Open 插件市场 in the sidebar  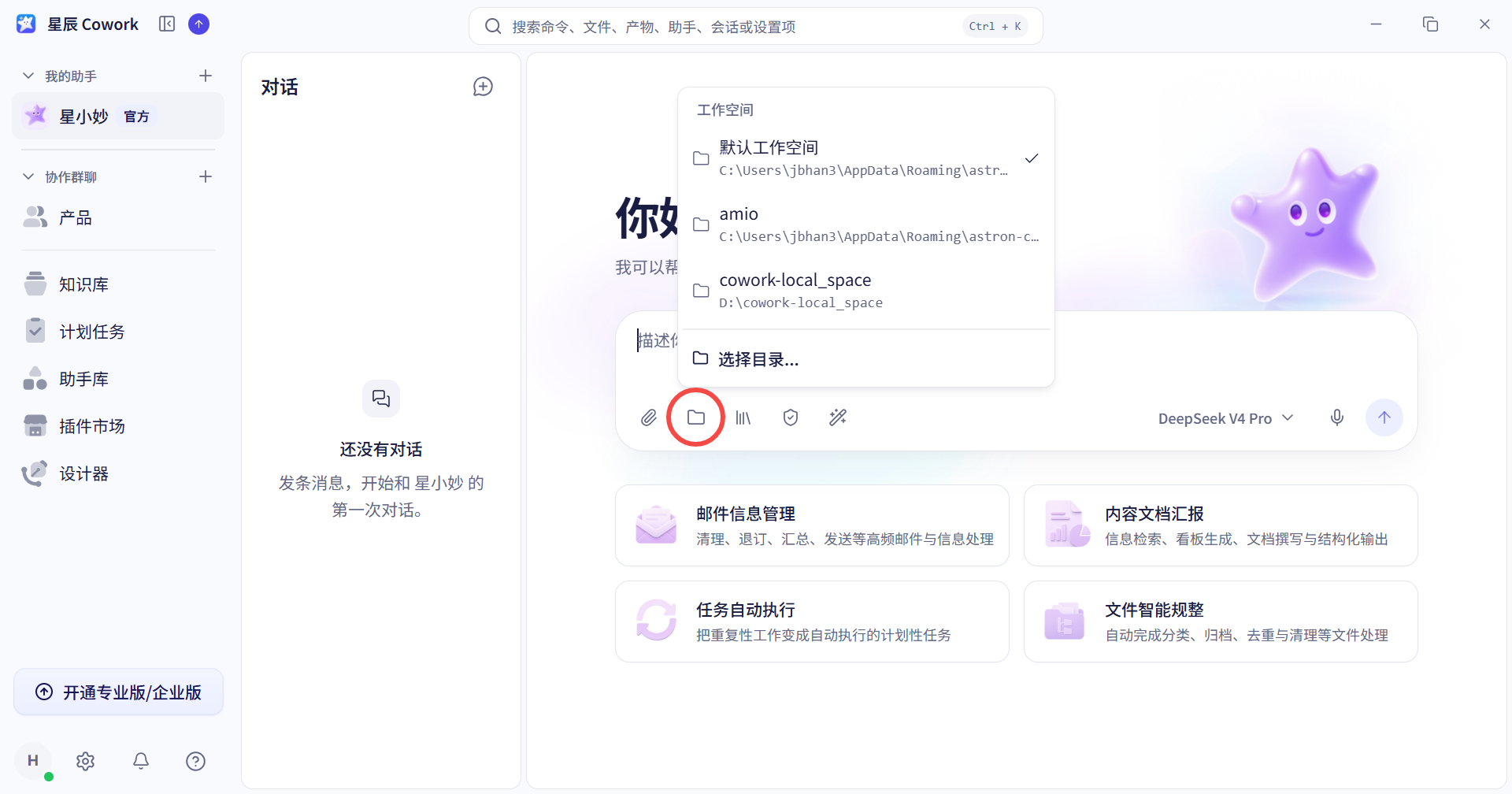[118, 426]
